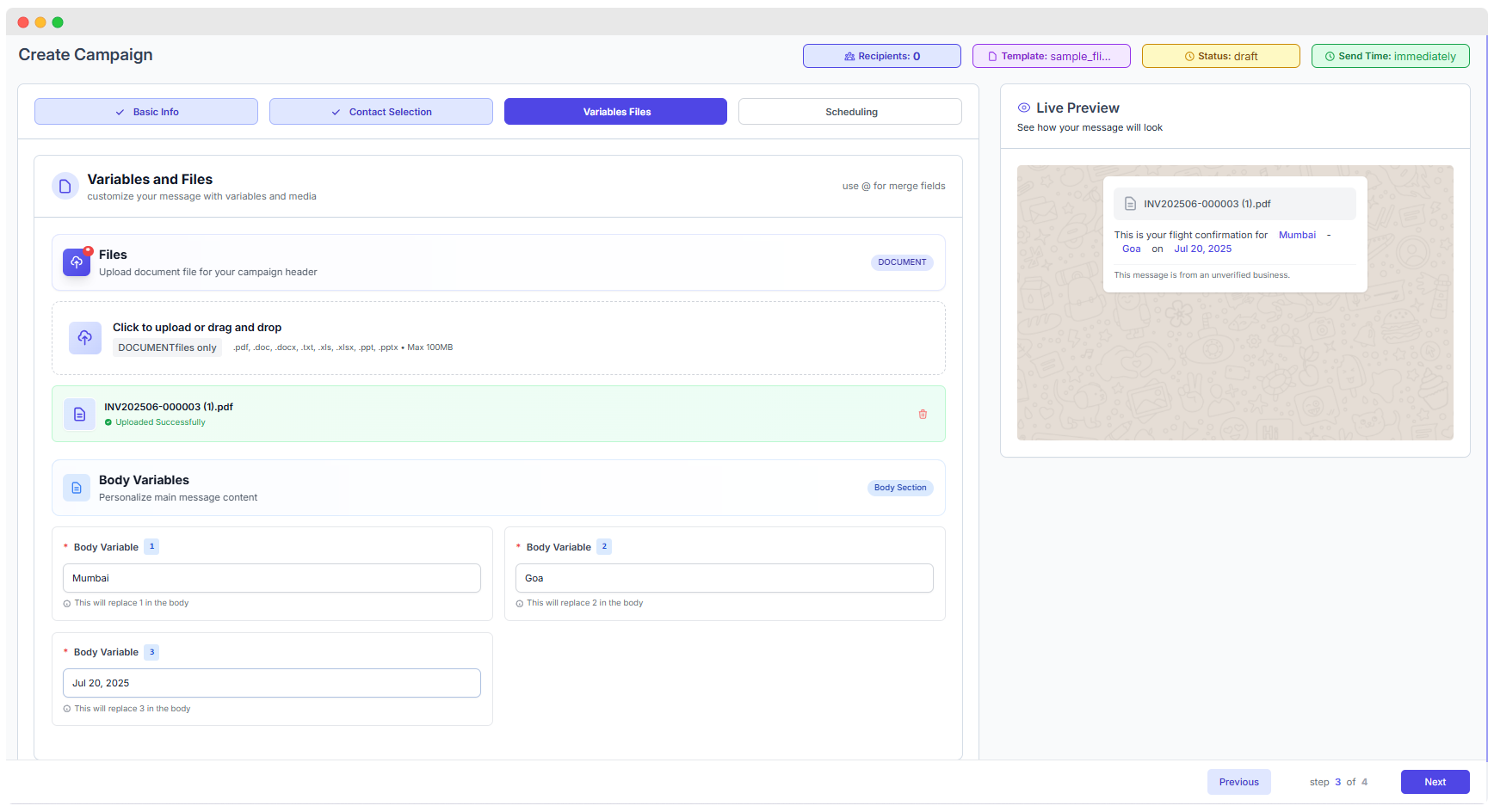The height and width of the screenshot is (812, 1494).
Task: Click the Goa body variable field
Action: tap(724, 578)
